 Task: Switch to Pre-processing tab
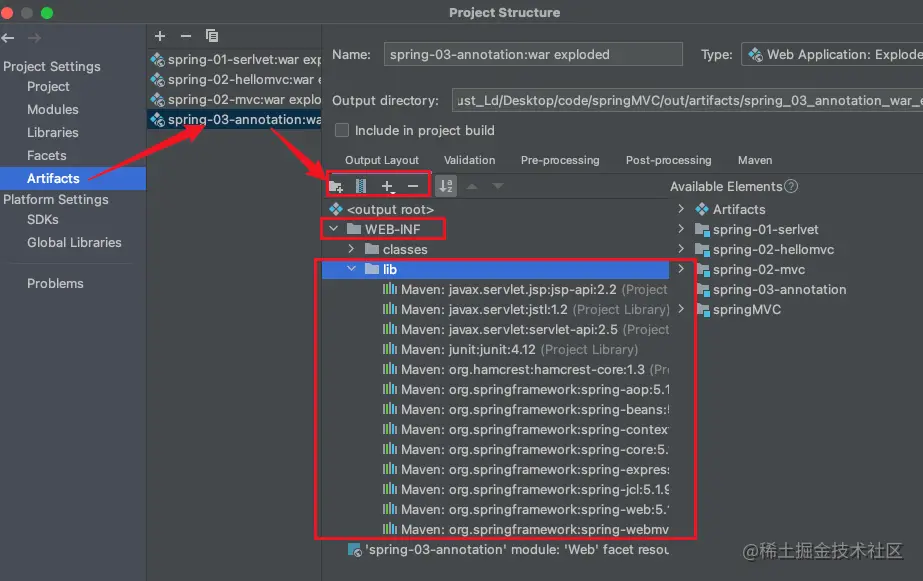(560, 160)
